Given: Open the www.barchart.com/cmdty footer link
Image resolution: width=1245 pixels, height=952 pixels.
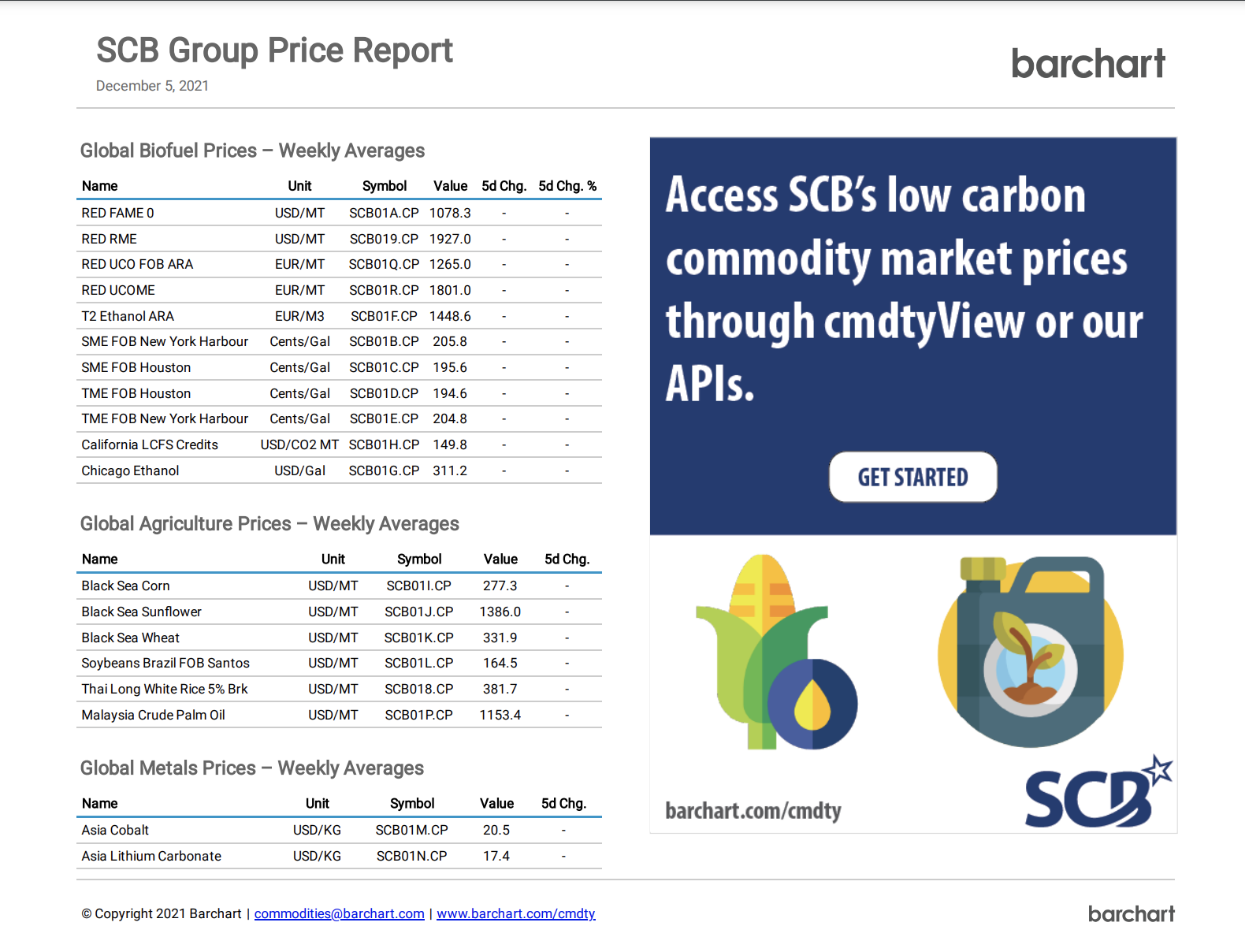Looking at the screenshot, I should coord(516,913).
